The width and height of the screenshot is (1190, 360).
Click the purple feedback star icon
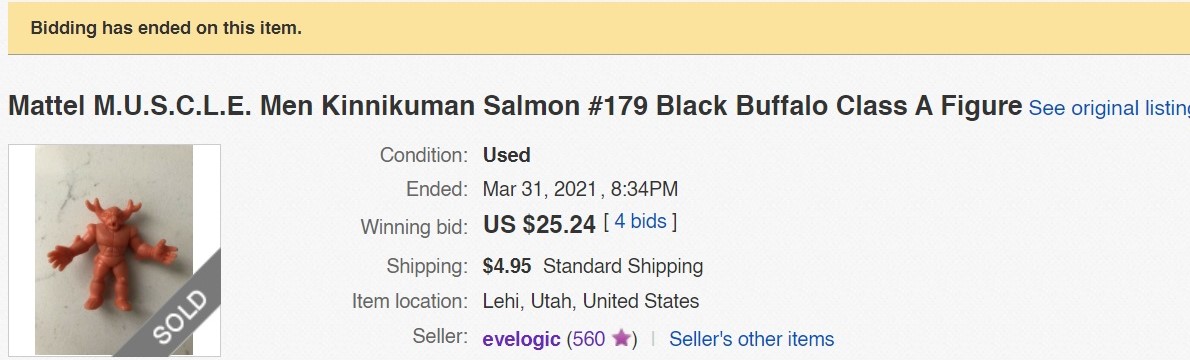(x=622, y=338)
